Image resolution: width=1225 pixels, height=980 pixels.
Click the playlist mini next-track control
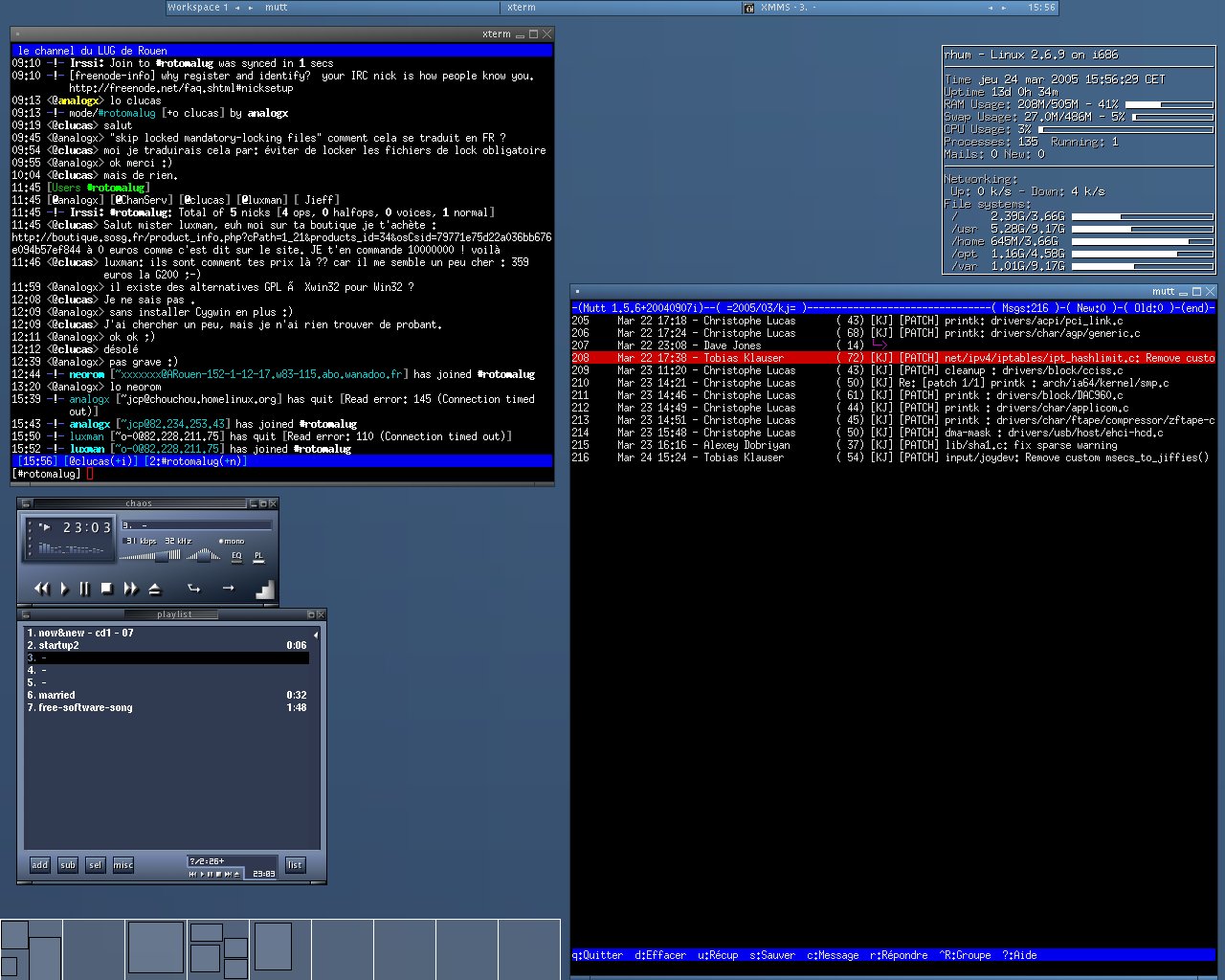click(x=228, y=874)
